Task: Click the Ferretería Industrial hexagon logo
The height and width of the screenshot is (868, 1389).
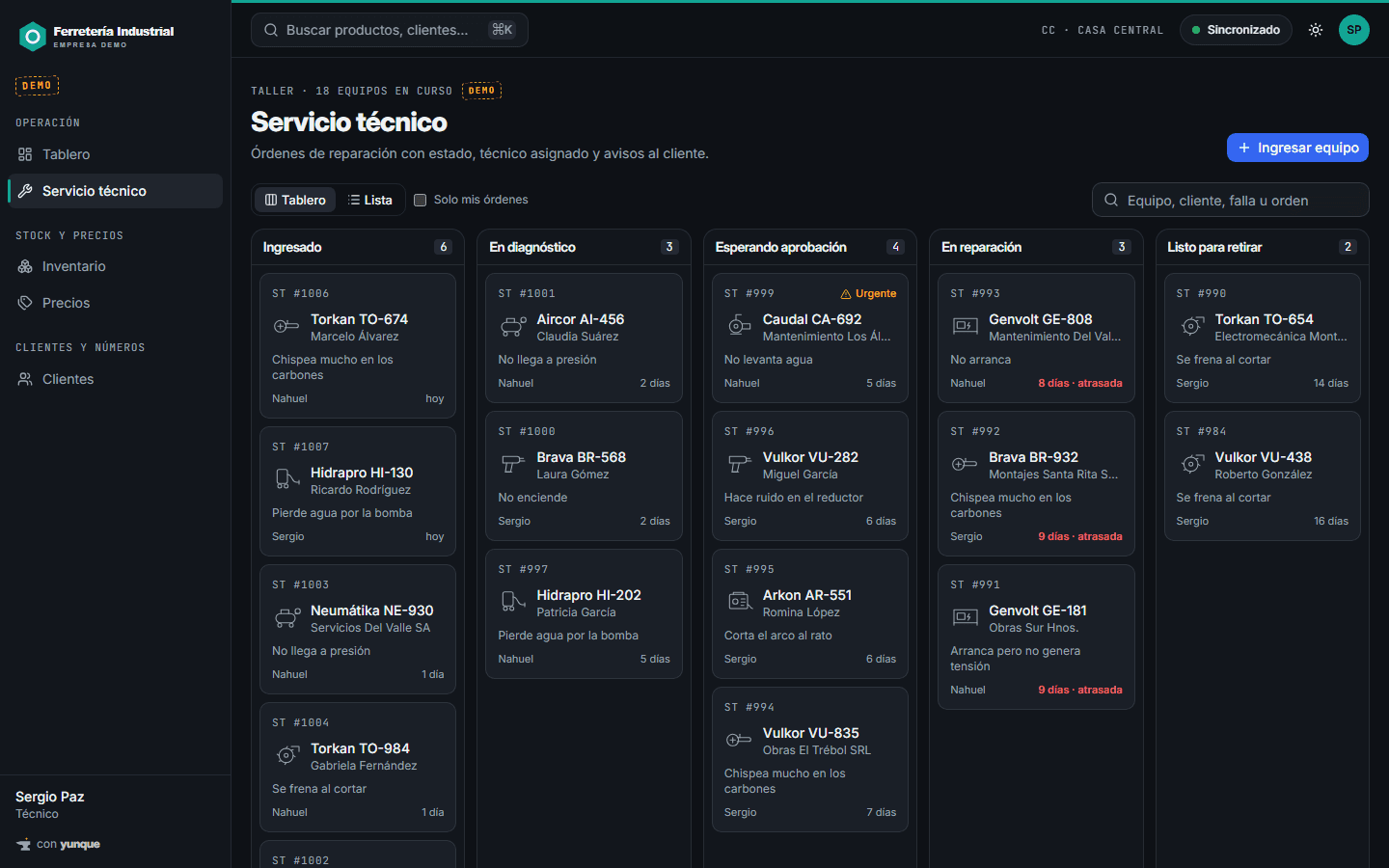Action: (33, 37)
